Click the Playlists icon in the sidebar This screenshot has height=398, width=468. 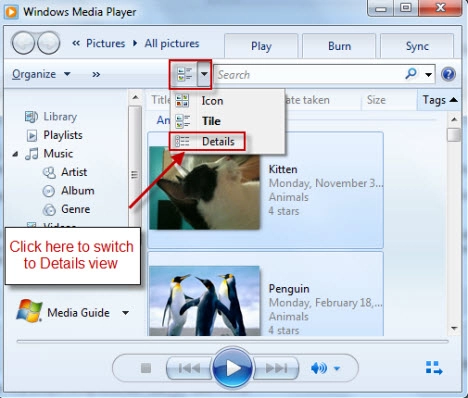pyautogui.click(x=32, y=135)
